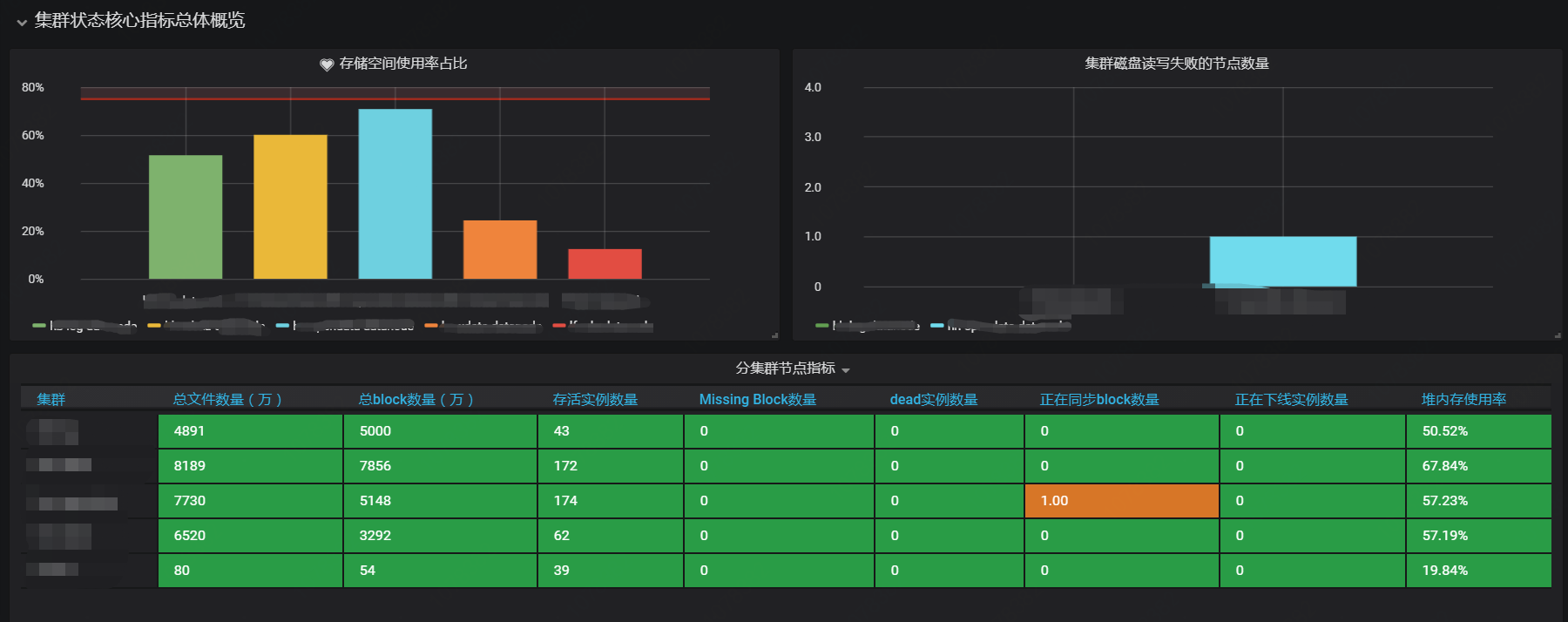1568x622 pixels.
Task: Sort table by dead实例数量 column
Action: tap(934, 399)
